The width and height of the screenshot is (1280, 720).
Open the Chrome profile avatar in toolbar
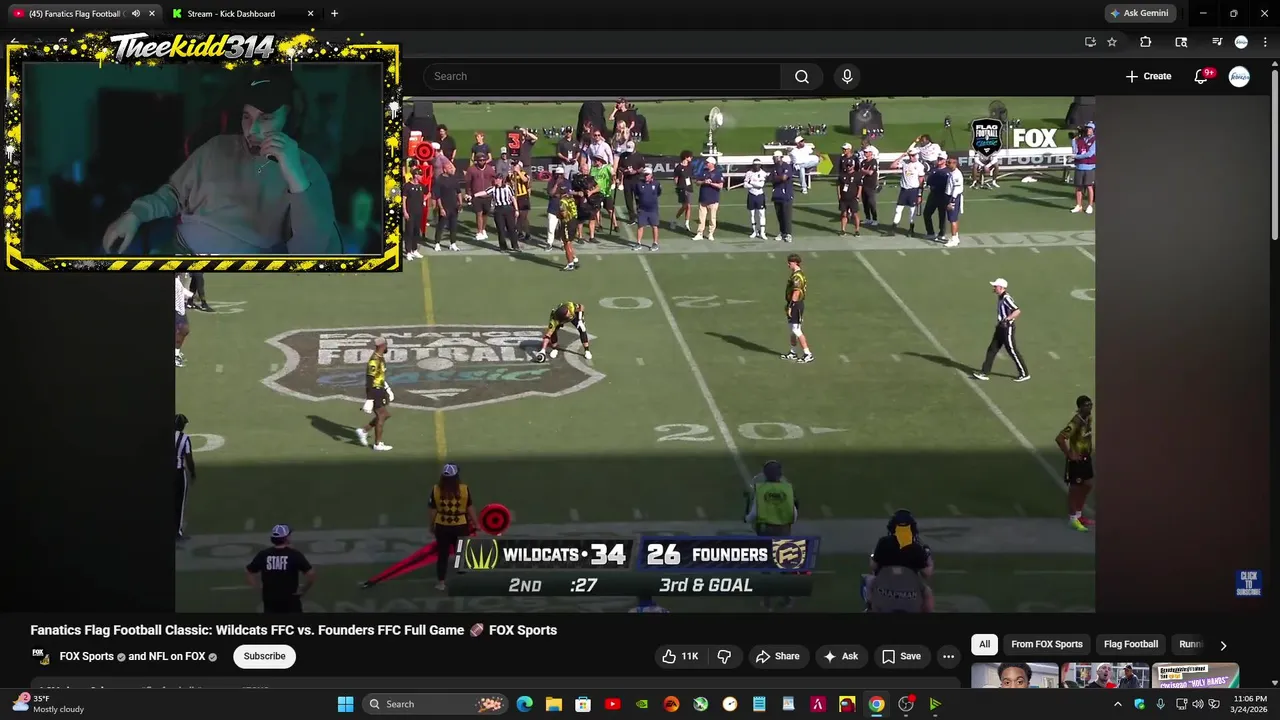coord(1241,42)
